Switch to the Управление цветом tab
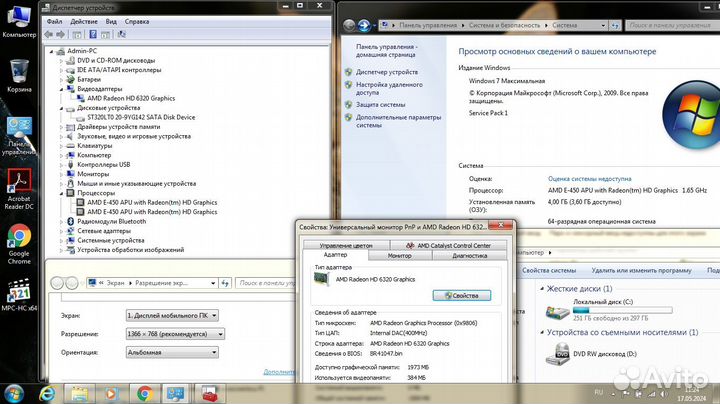720x404 pixels. [346, 245]
